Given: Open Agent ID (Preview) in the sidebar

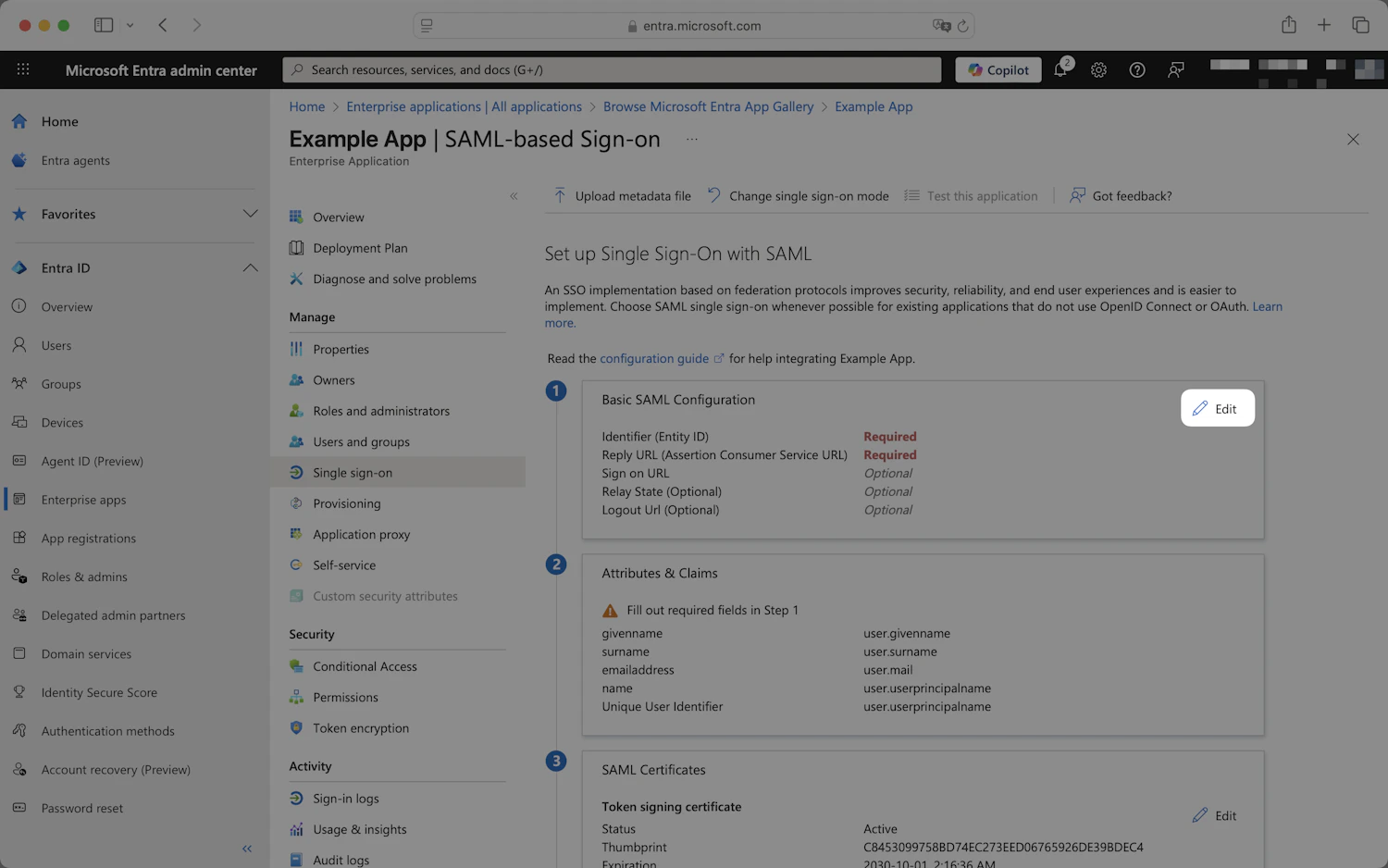Looking at the screenshot, I should coord(92,461).
